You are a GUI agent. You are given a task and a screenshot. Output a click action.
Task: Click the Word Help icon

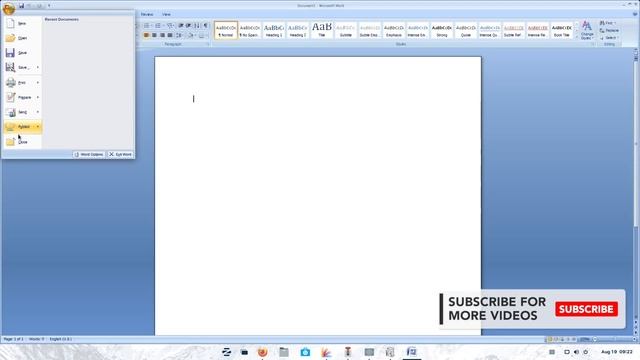pos(635,14)
